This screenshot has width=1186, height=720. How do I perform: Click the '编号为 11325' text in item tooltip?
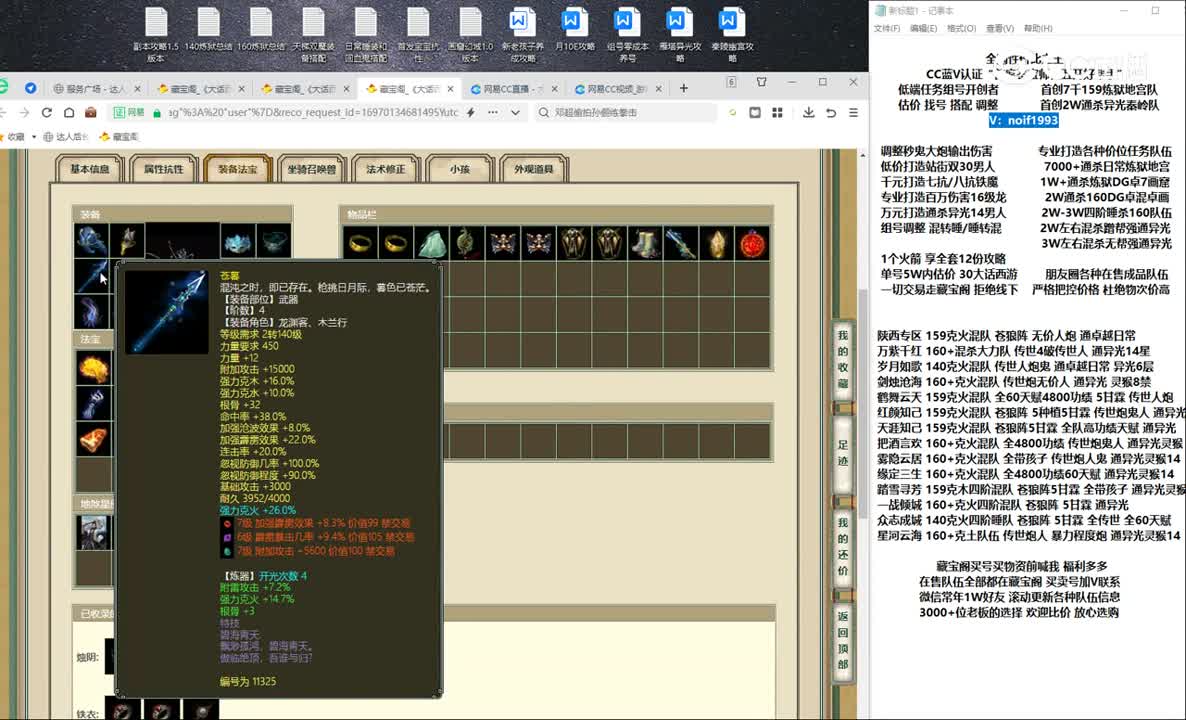[248, 681]
